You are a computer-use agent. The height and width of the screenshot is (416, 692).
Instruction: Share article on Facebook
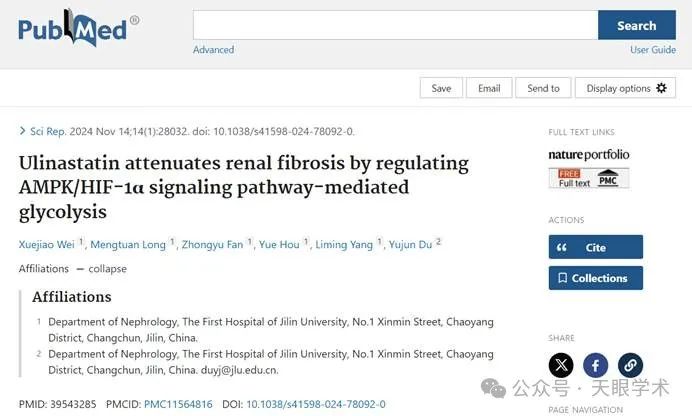[x=595, y=365]
